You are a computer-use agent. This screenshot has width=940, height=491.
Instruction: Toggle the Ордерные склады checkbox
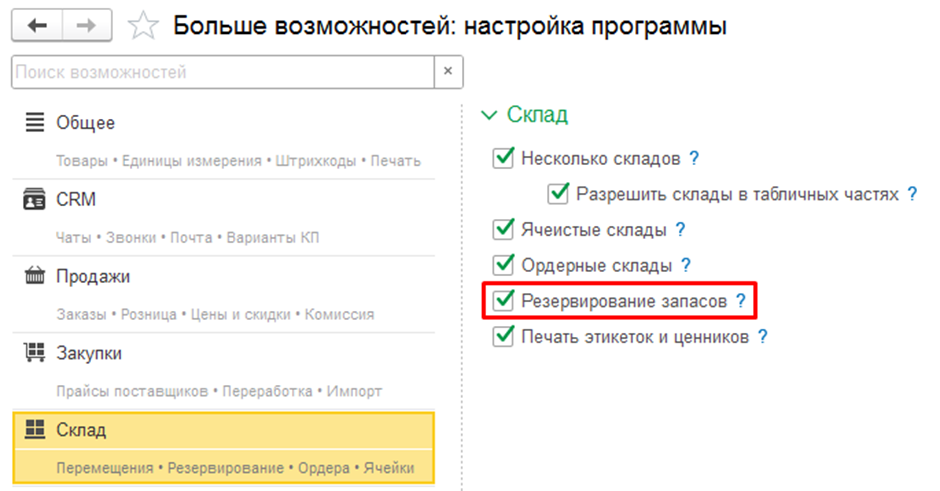503,265
